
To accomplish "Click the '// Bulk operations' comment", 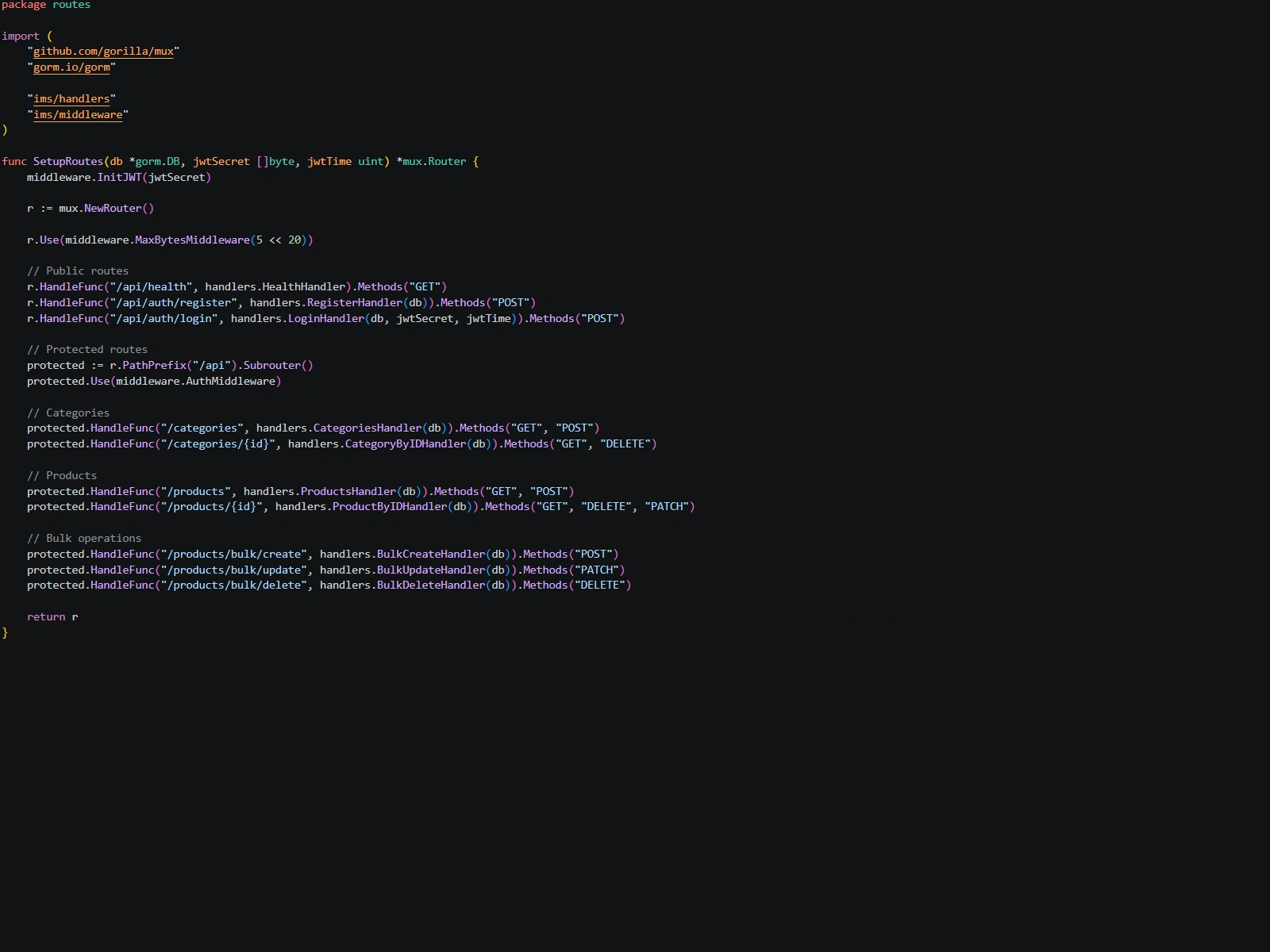I will pos(84,538).
